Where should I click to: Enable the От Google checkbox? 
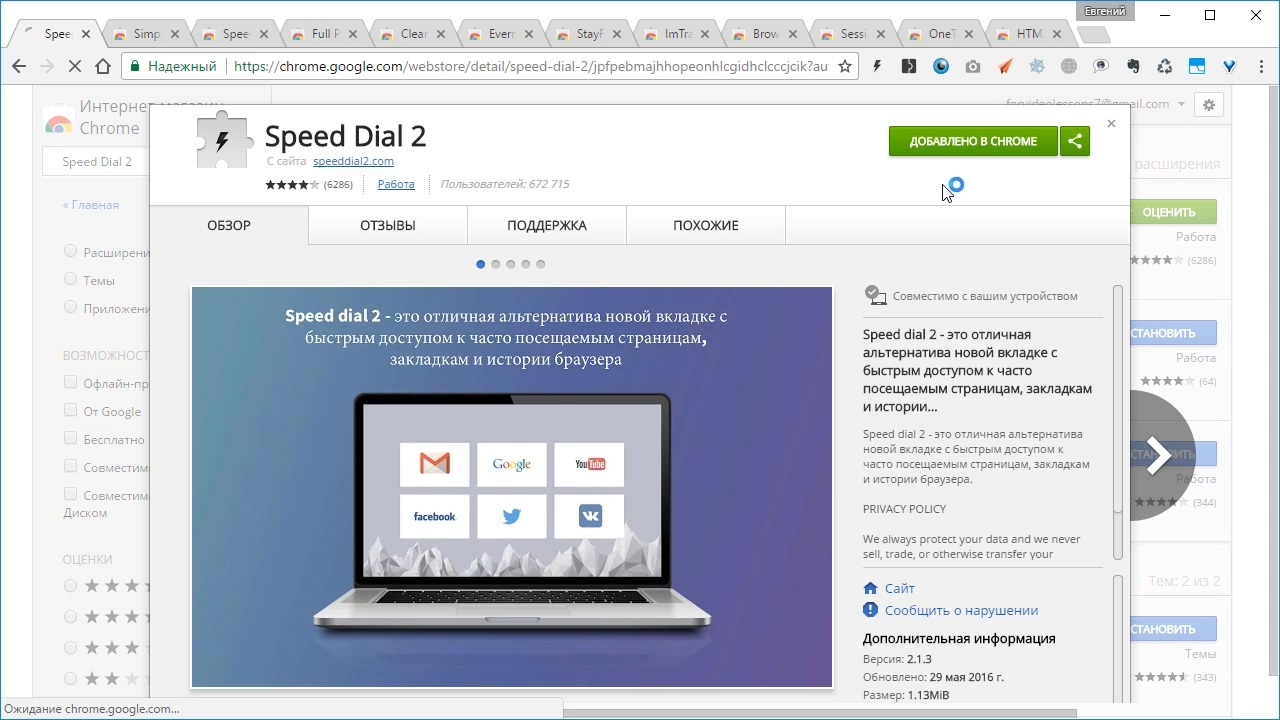70,410
